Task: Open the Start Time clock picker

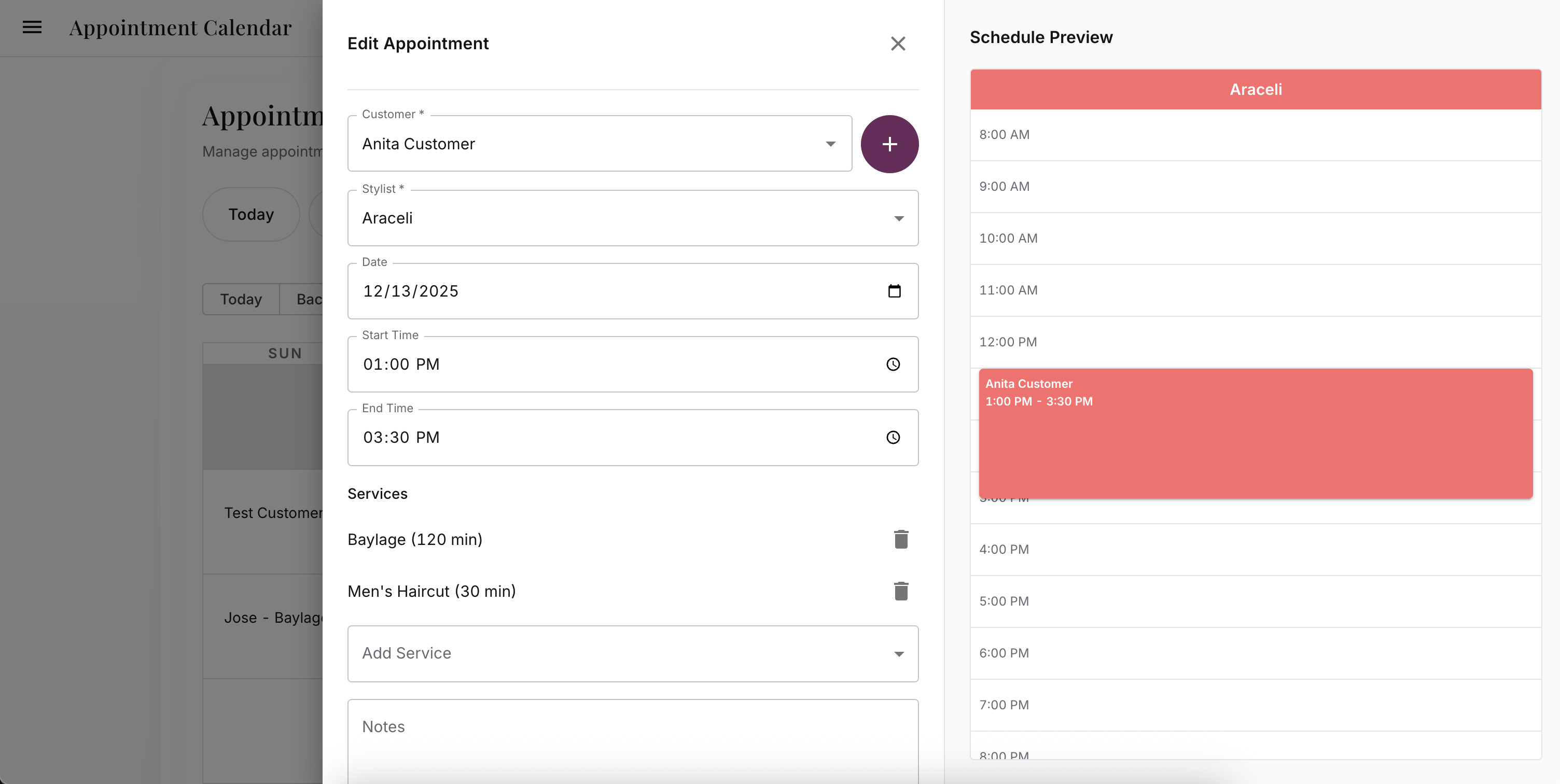Action: [893, 364]
